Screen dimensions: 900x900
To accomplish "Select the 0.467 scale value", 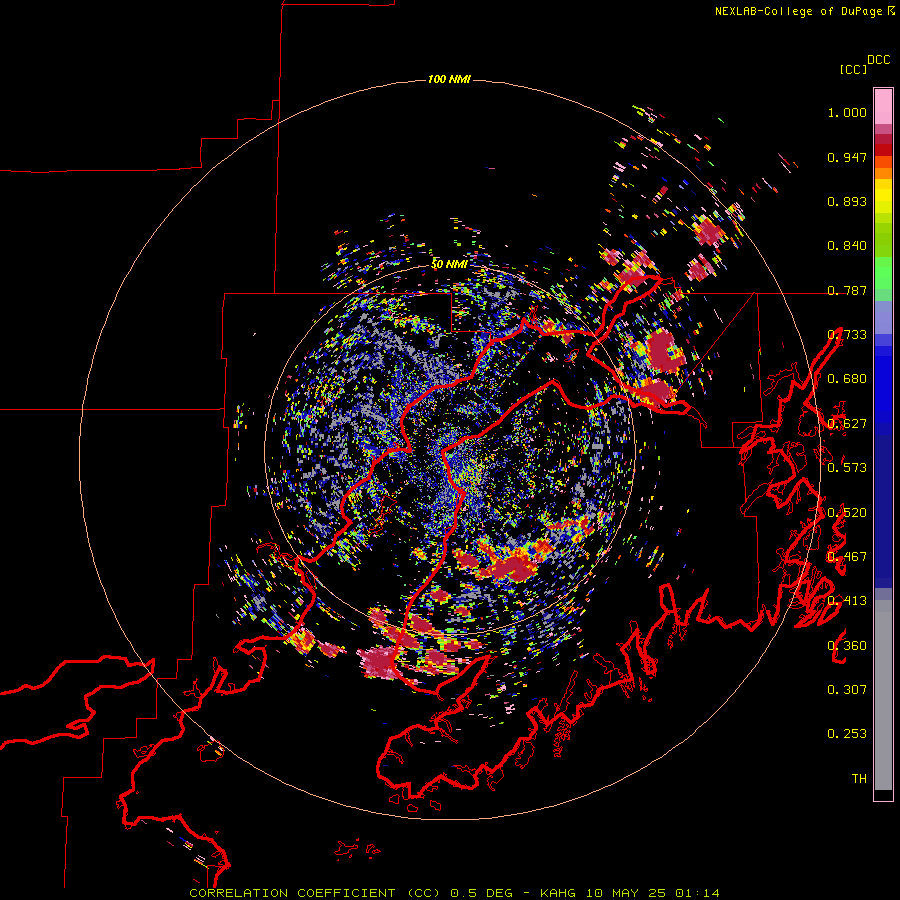I will tap(847, 557).
